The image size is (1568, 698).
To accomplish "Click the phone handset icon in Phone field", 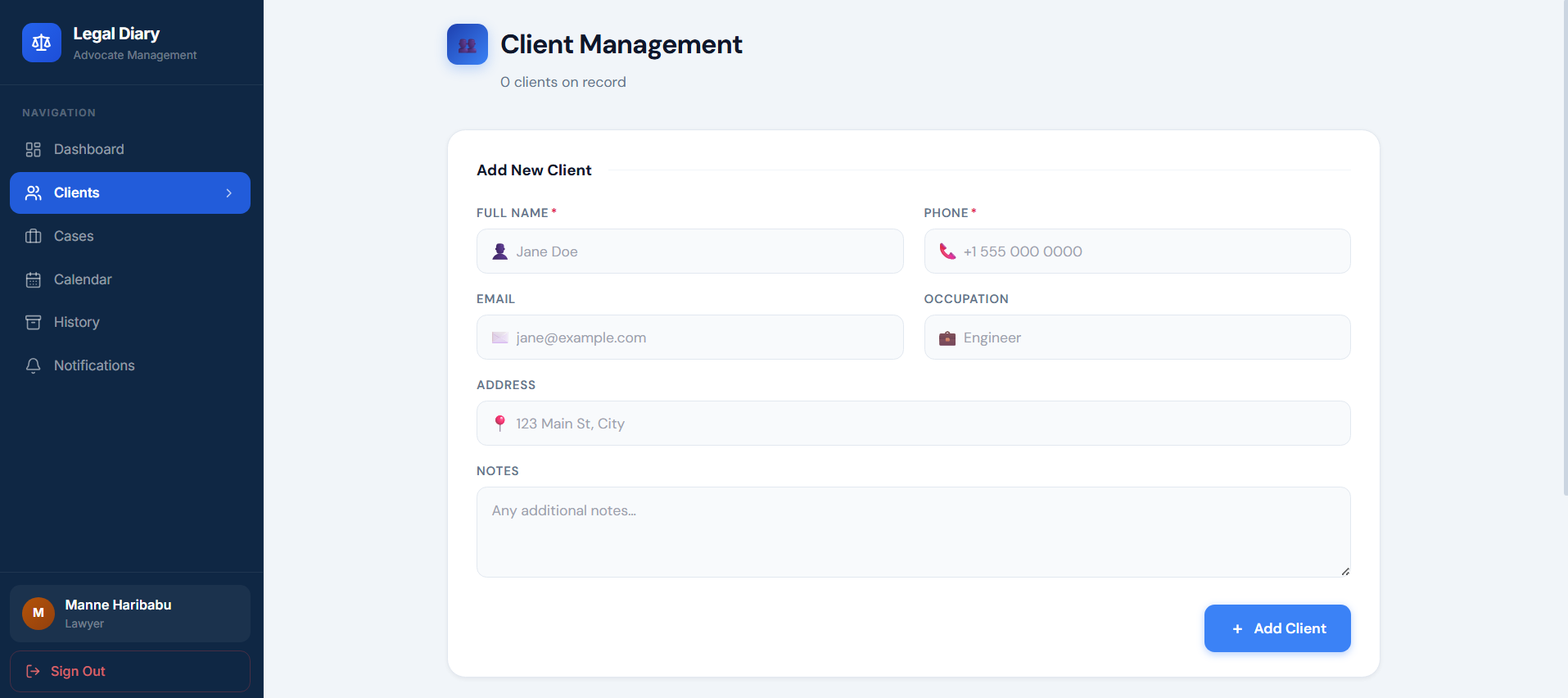I will click(947, 252).
